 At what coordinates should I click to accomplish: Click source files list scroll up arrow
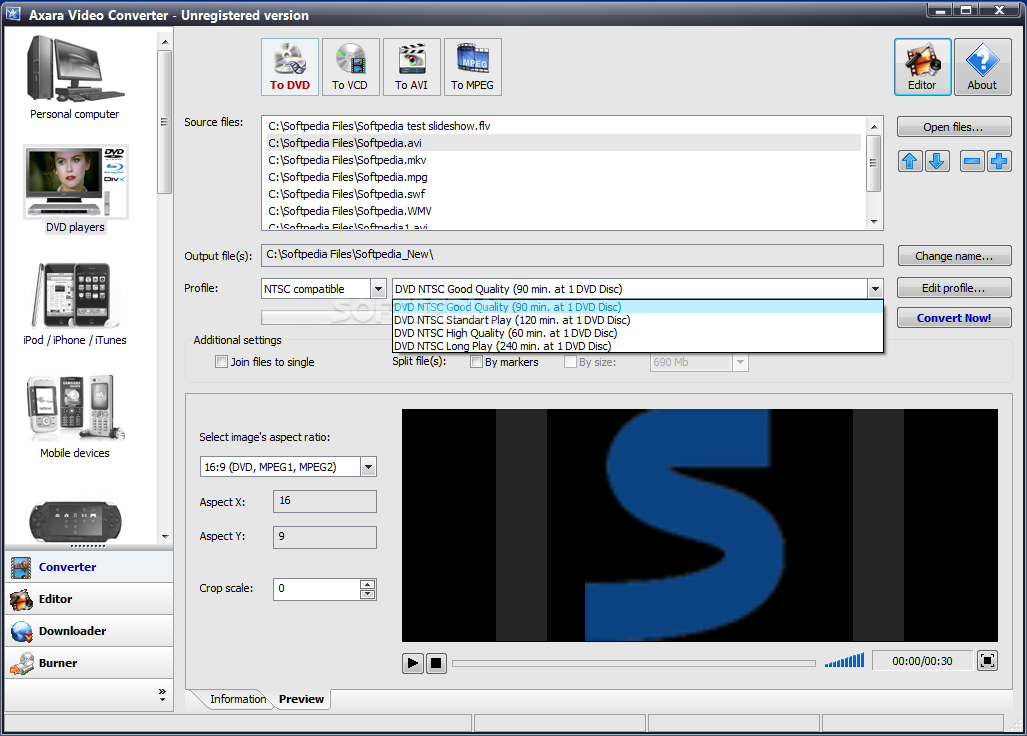[874, 125]
